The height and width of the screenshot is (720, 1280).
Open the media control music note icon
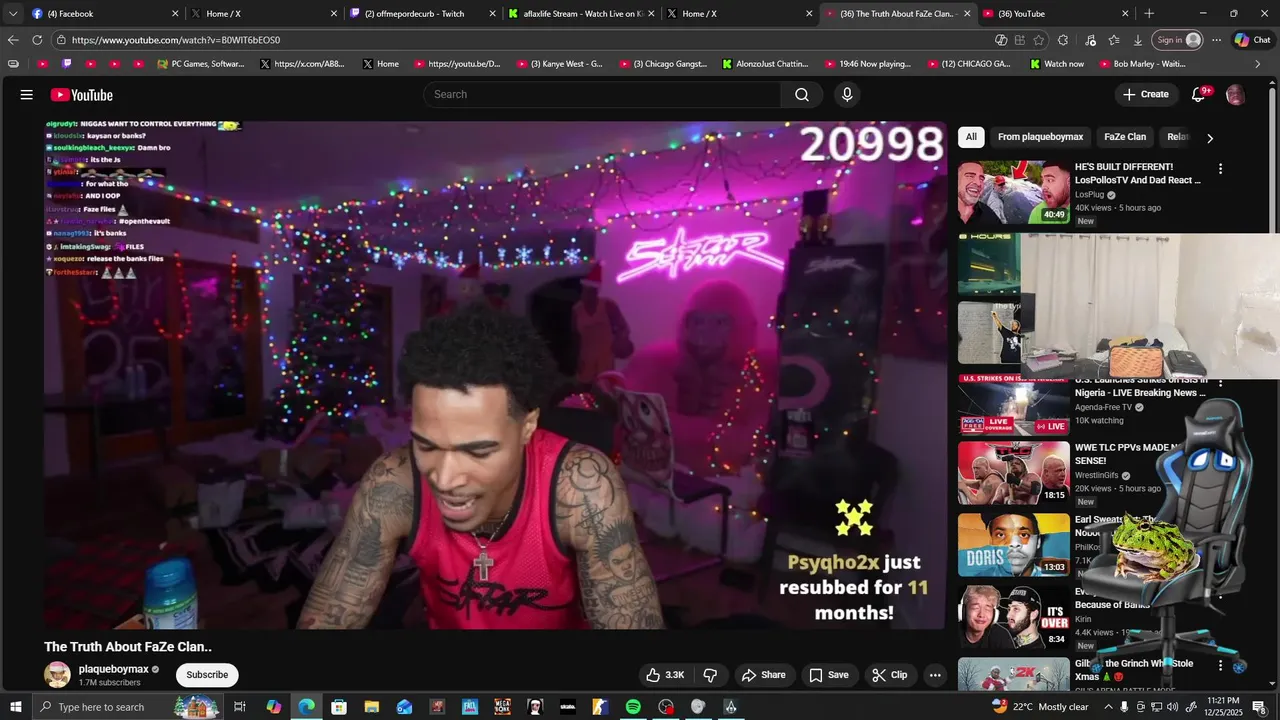pyautogui.click(x=1090, y=40)
